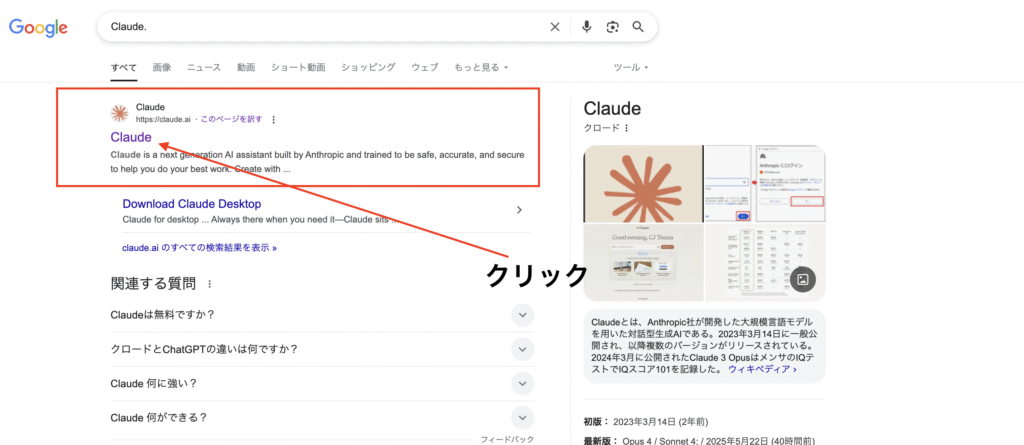
Task: Clear the search box text
Action: coord(554,27)
